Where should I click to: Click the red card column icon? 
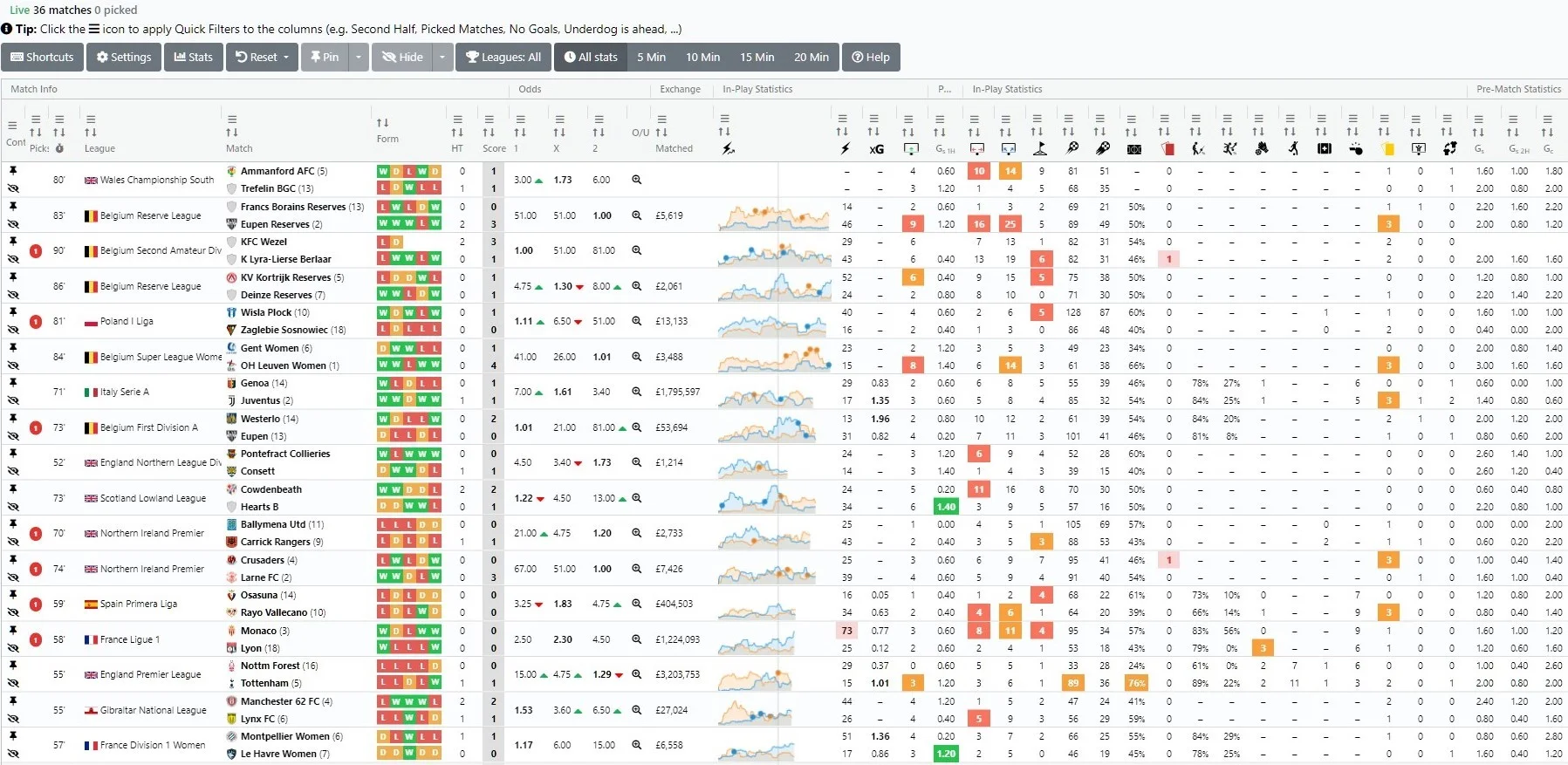[1167, 148]
